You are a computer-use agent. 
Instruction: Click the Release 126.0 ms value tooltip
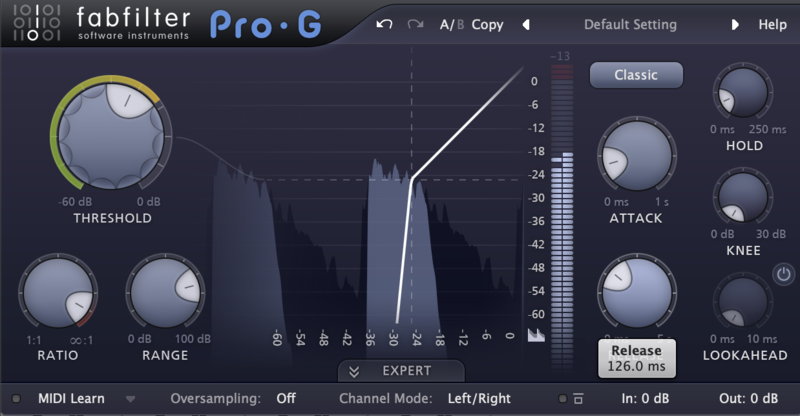[x=637, y=358]
